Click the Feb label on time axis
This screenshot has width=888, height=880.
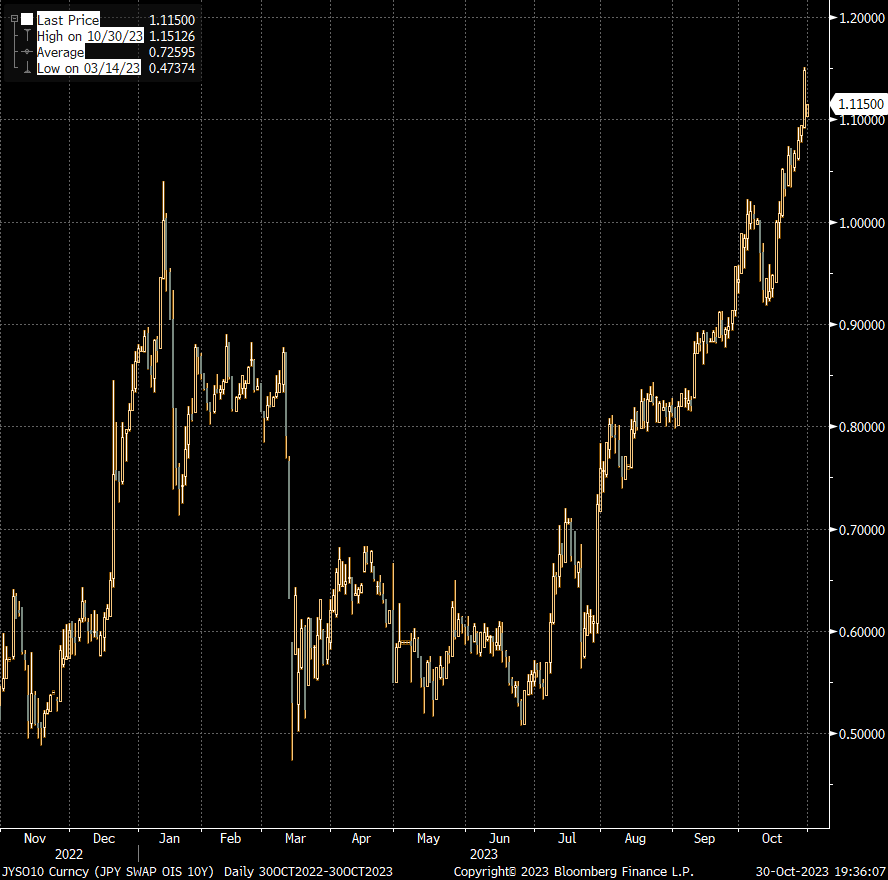click(230, 838)
